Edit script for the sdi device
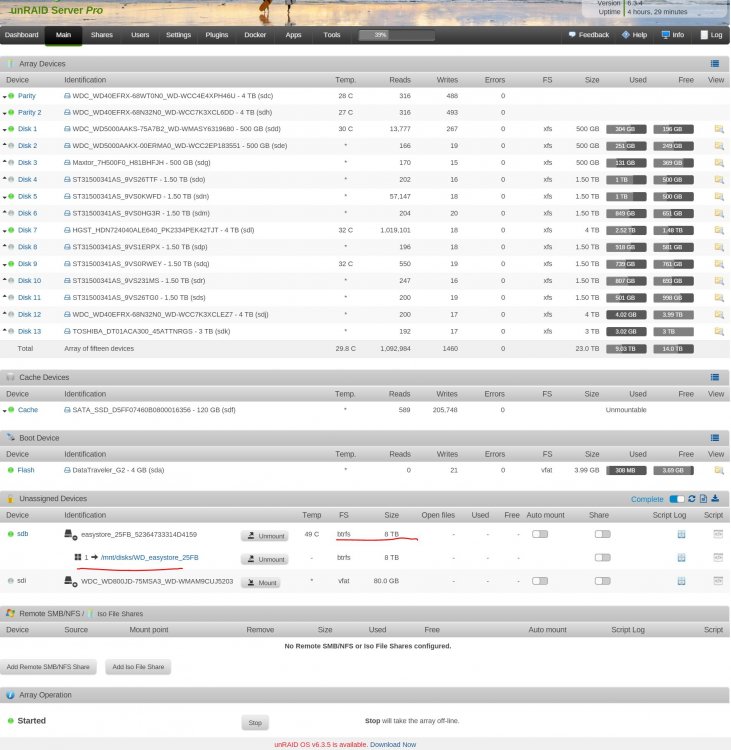 pos(718,581)
